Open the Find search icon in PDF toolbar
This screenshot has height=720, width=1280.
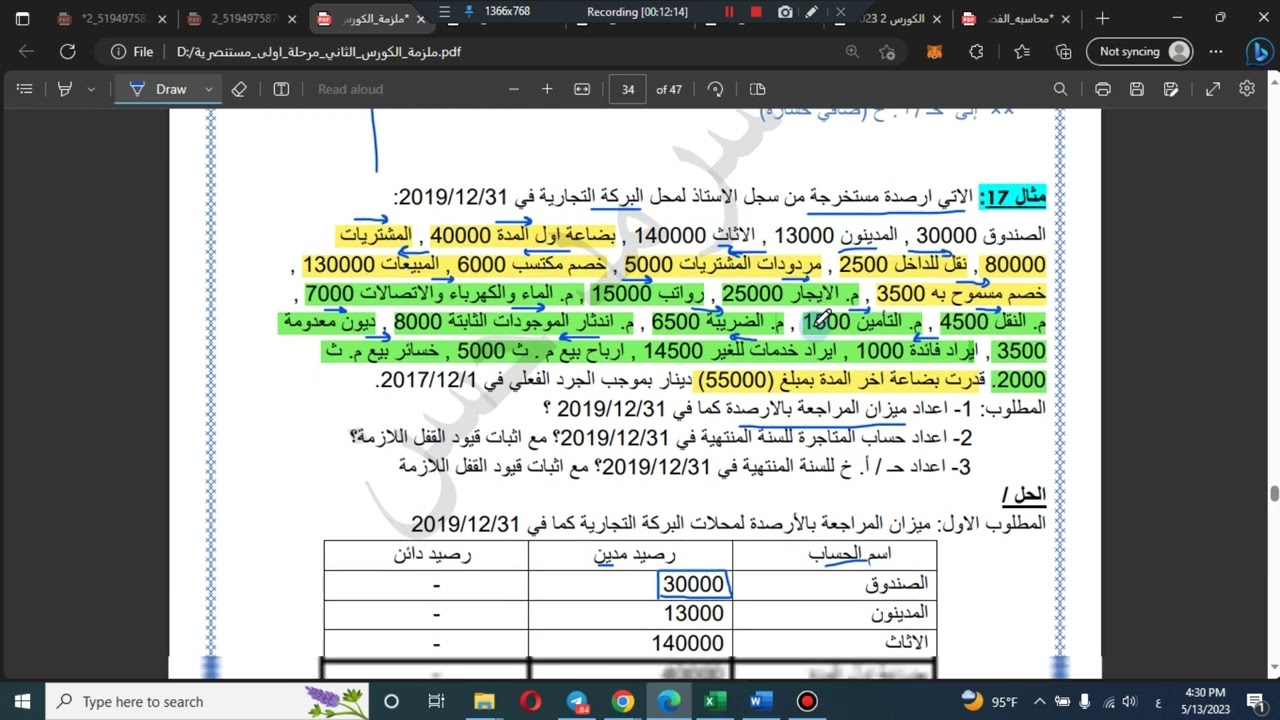pos(1060,89)
